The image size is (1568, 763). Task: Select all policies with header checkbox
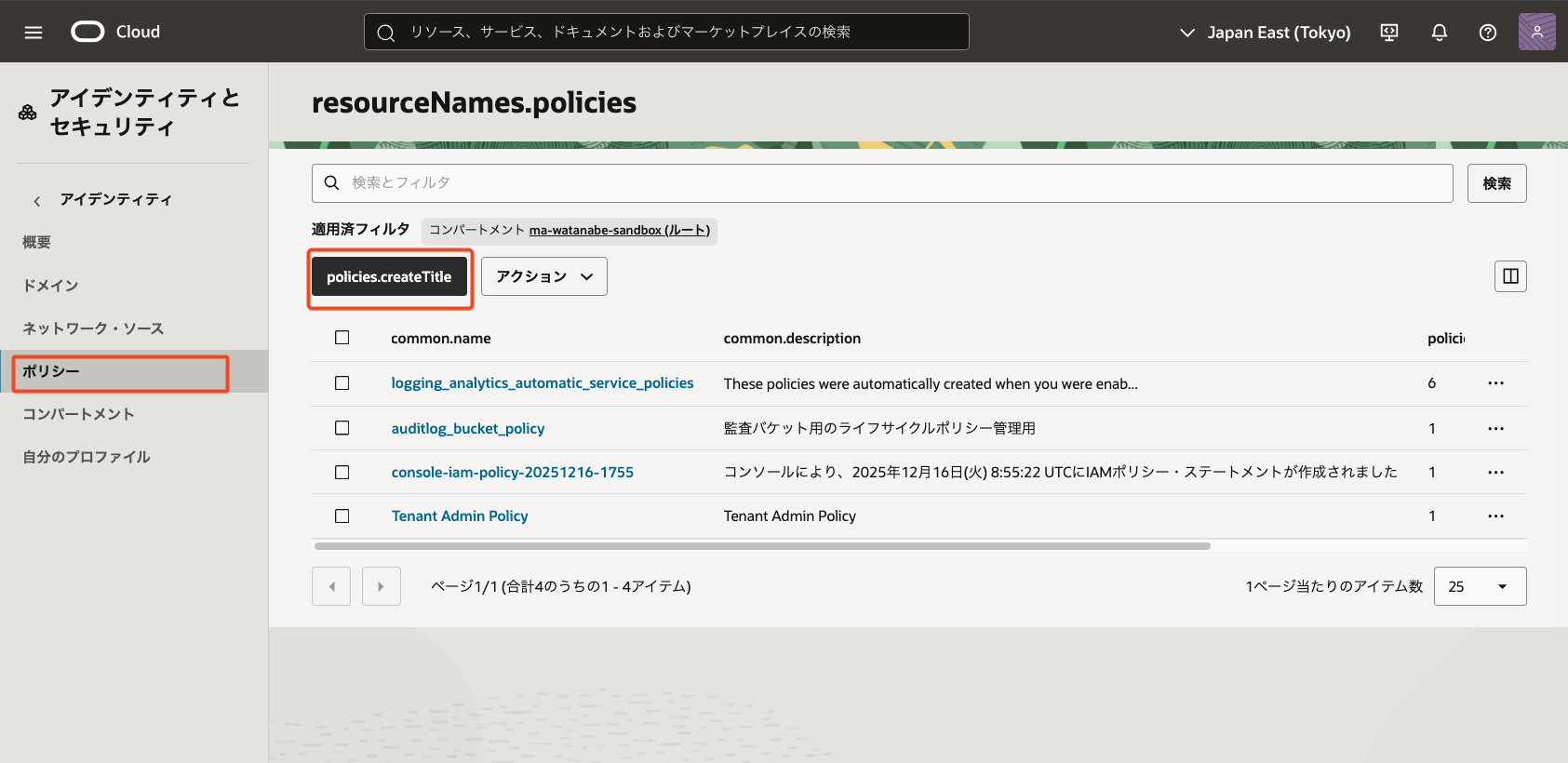click(x=342, y=338)
